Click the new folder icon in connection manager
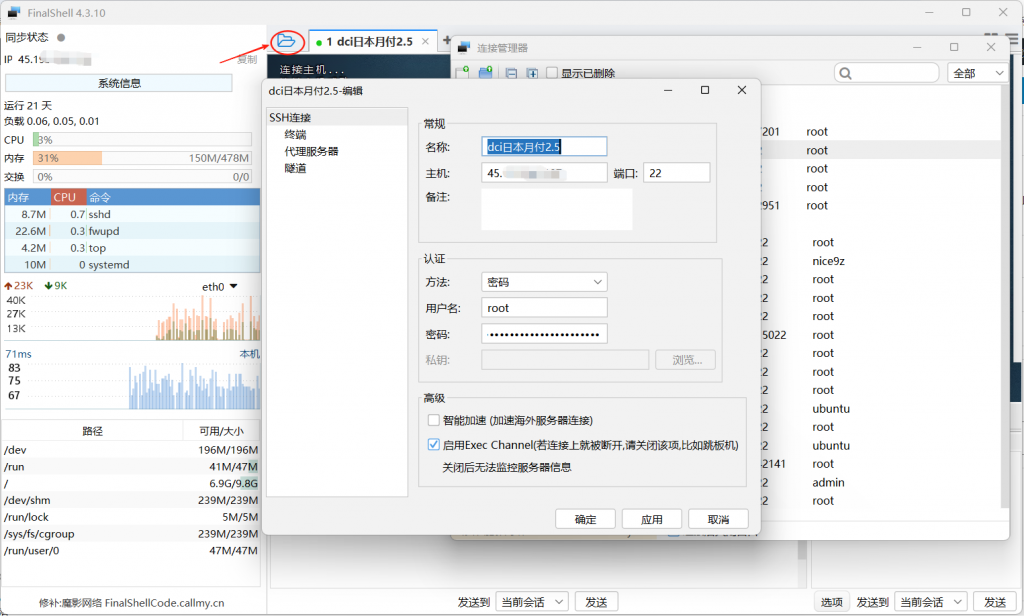The image size is (1024, 616). point(485,73)
